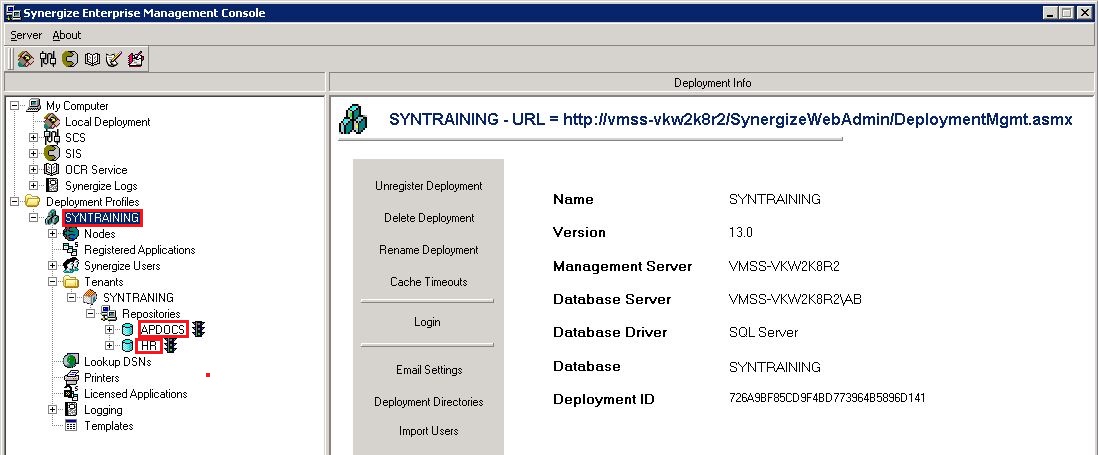Click the Deployment ID value 726A9BF85CD9F4BD773964B5896D141

[827, 398]
